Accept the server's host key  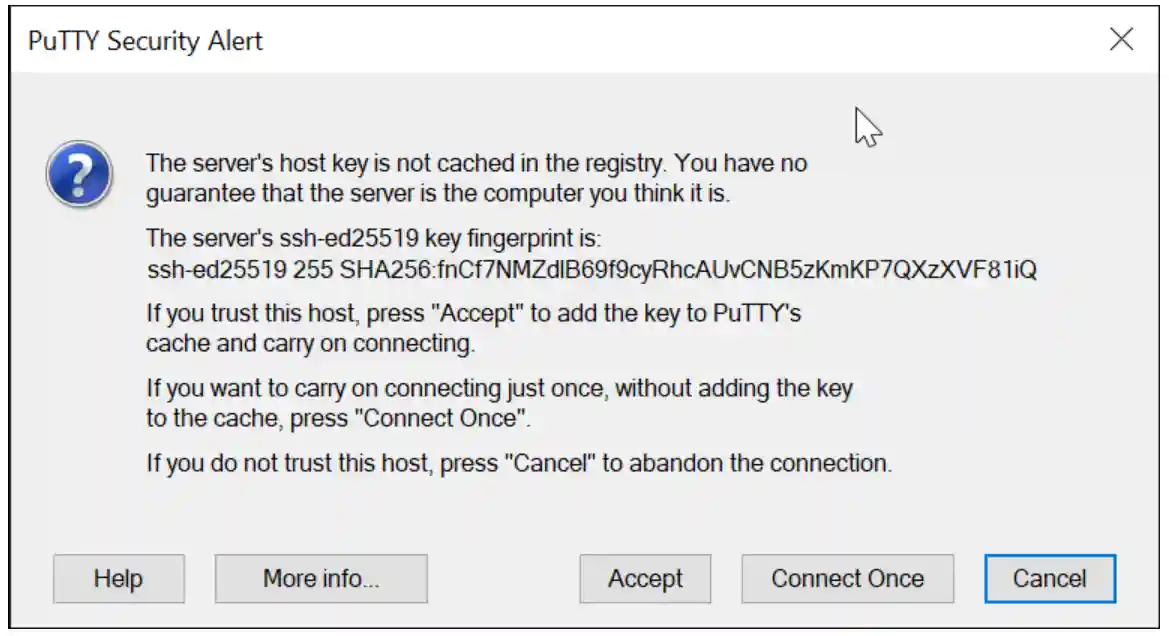(x=644, y=578)
